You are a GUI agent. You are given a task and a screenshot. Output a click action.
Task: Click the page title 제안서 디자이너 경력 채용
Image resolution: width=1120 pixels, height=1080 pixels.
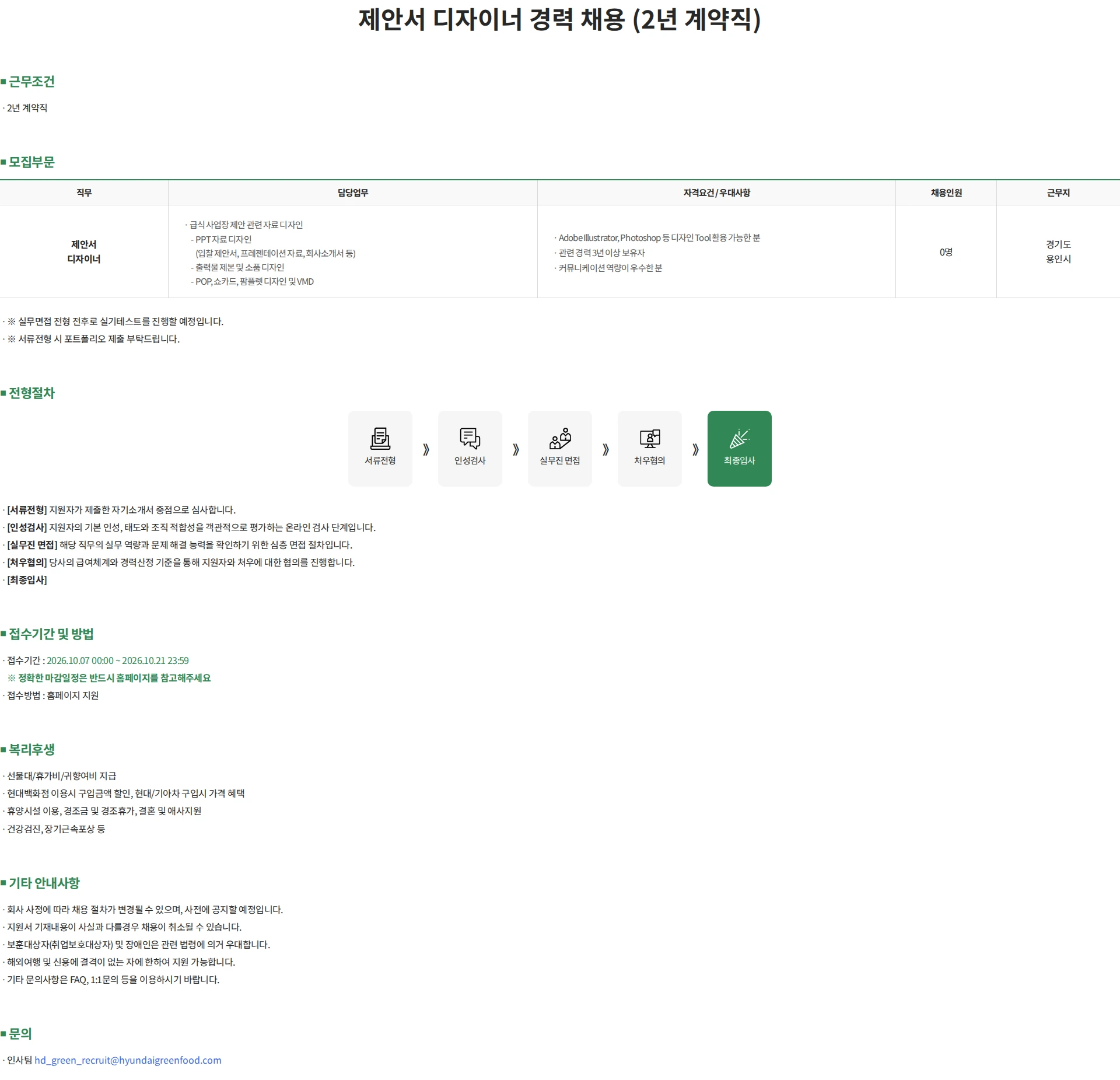559,20
